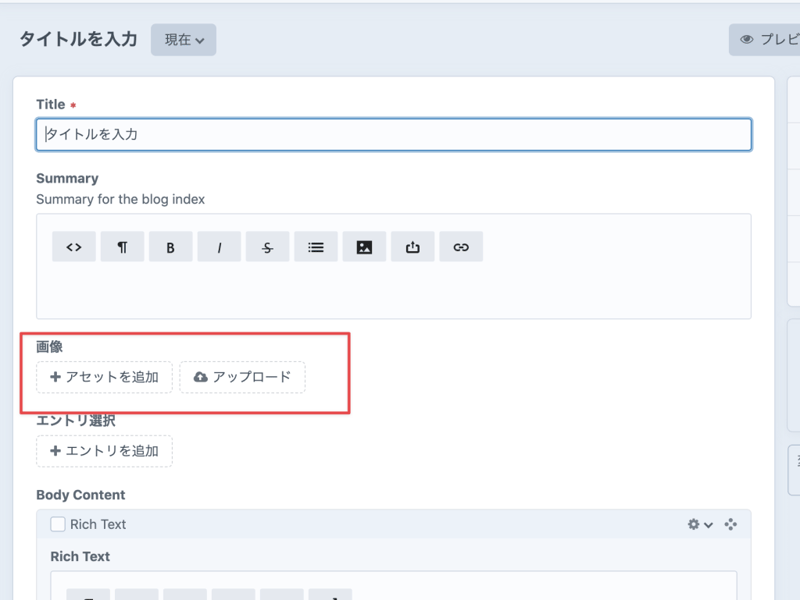This screenshot has width=800, height=600.
Task: Apply italic formatting in the Summary editor
Action: coord(219,247)
